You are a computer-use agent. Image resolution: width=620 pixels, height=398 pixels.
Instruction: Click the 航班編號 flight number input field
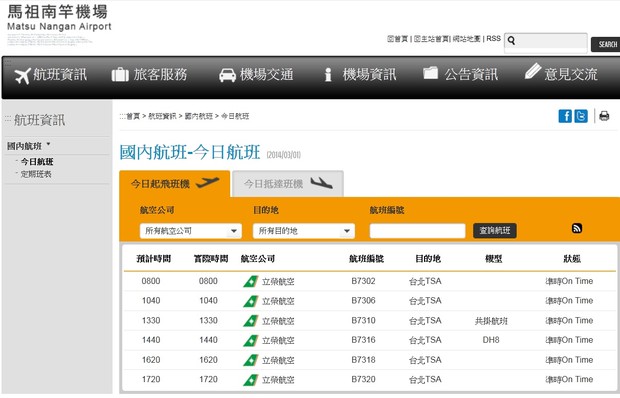click(x=418, y=231)
